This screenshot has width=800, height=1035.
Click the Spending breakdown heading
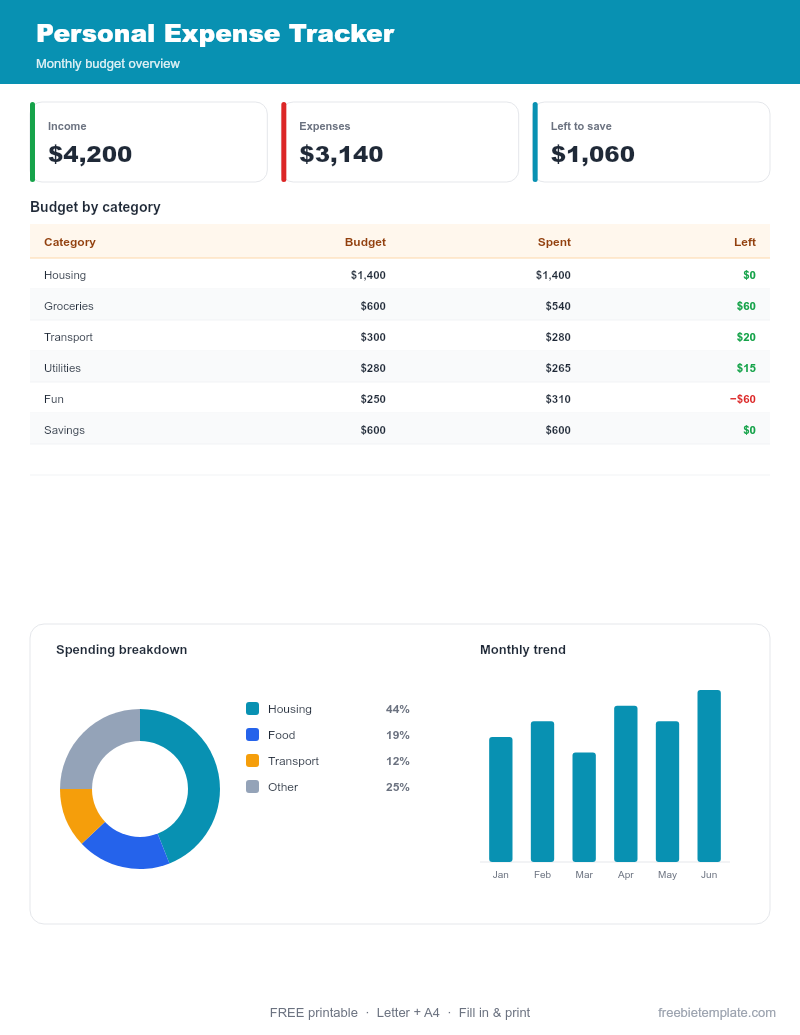121,650
